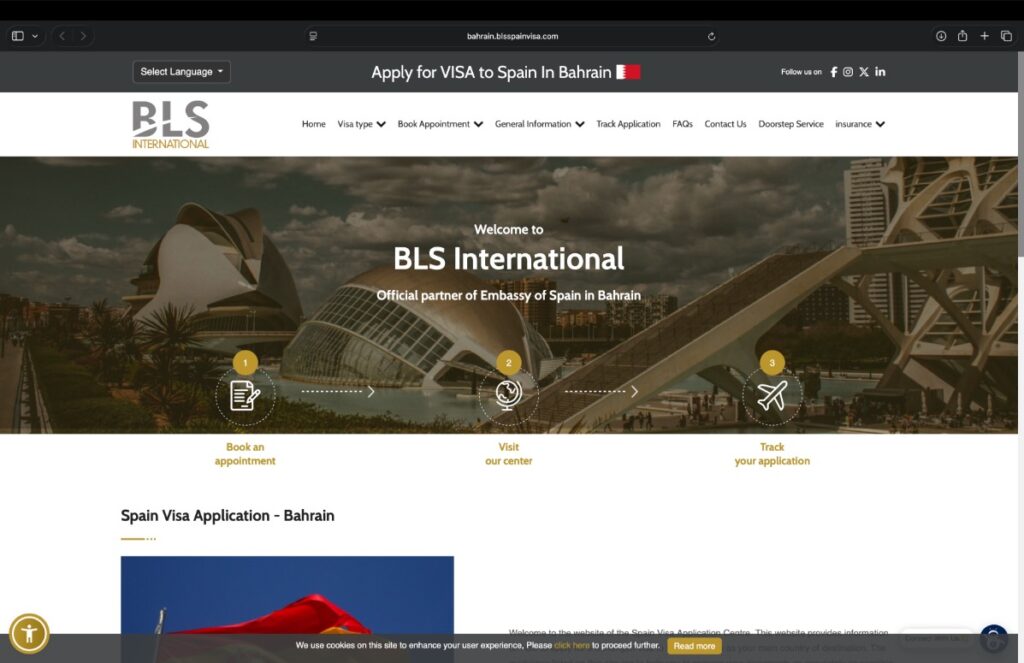Click the 'Official partner of Embassy of Spain' text
The width and height of the screenshot is (1024, 663).
[x=509, y=295]
